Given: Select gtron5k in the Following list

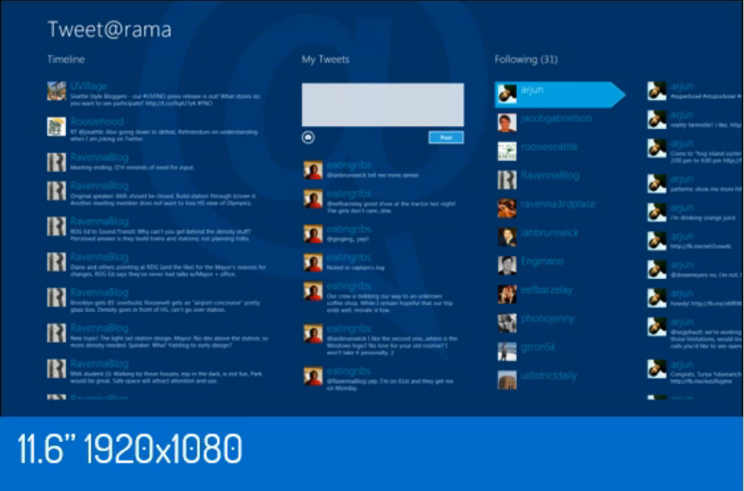Looking at the screenshot, I should tap(560, 352).
